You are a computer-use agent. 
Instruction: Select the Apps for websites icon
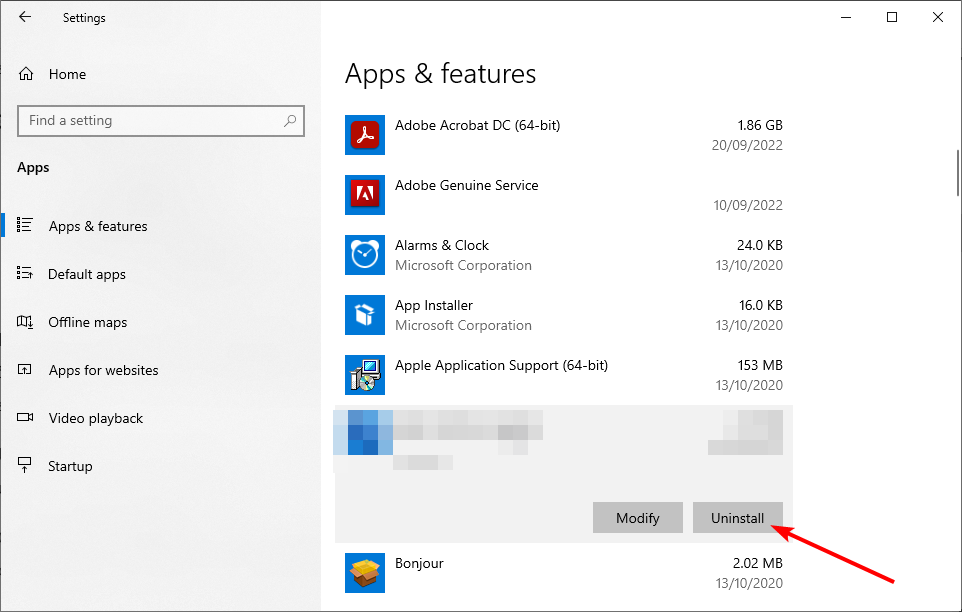pyautogui.click(x=25, y=369)
